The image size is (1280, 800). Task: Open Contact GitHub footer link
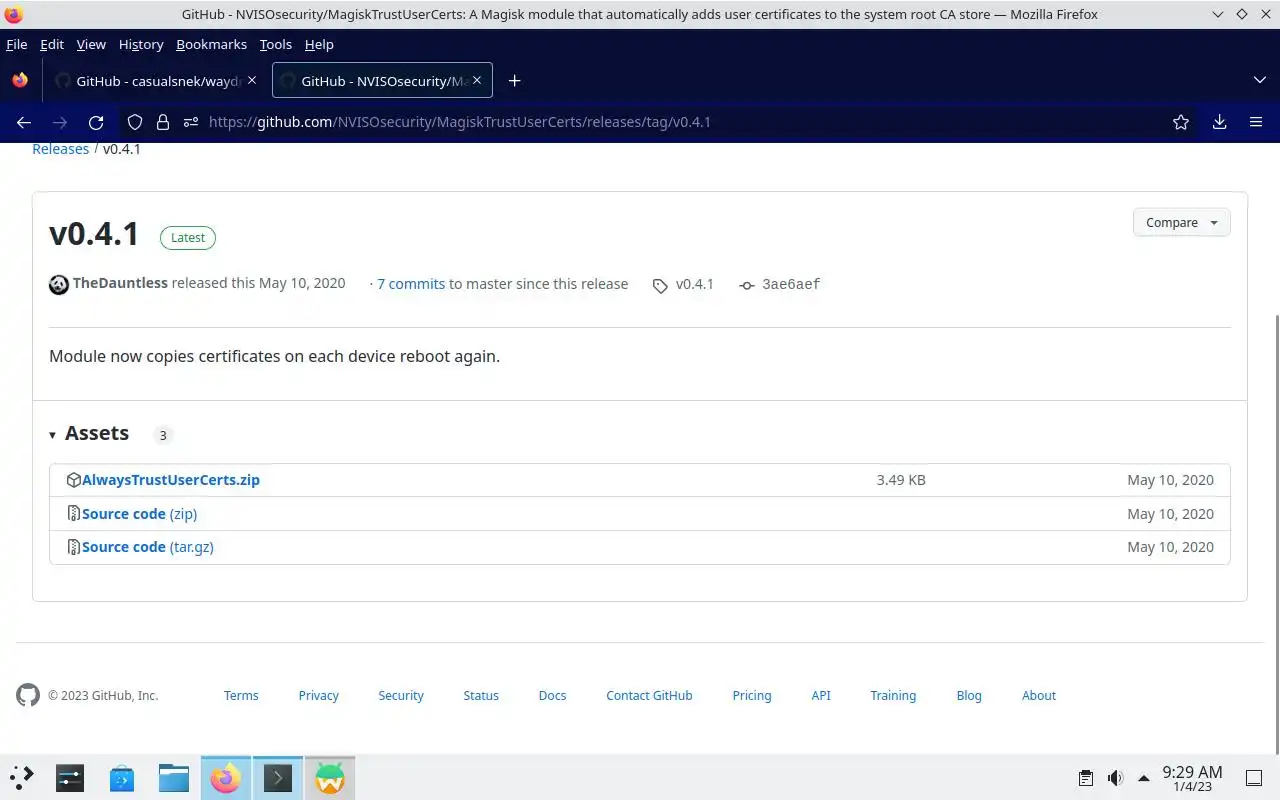[649, 695]
